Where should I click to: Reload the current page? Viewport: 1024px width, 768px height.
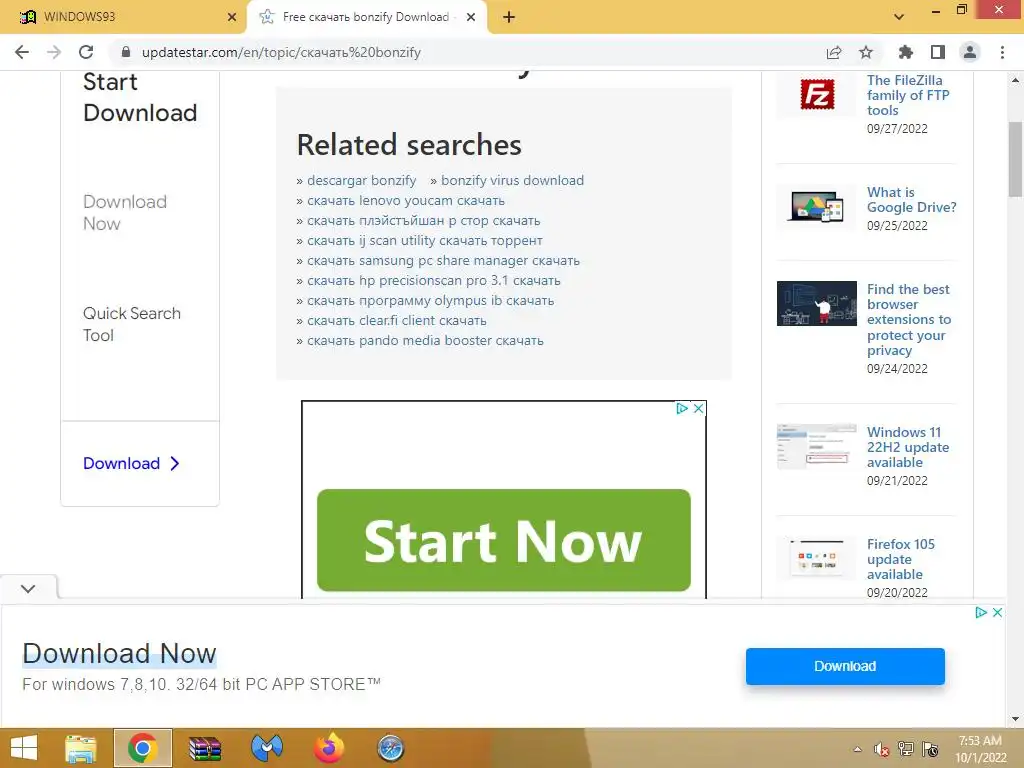click(x=86, y=52)
